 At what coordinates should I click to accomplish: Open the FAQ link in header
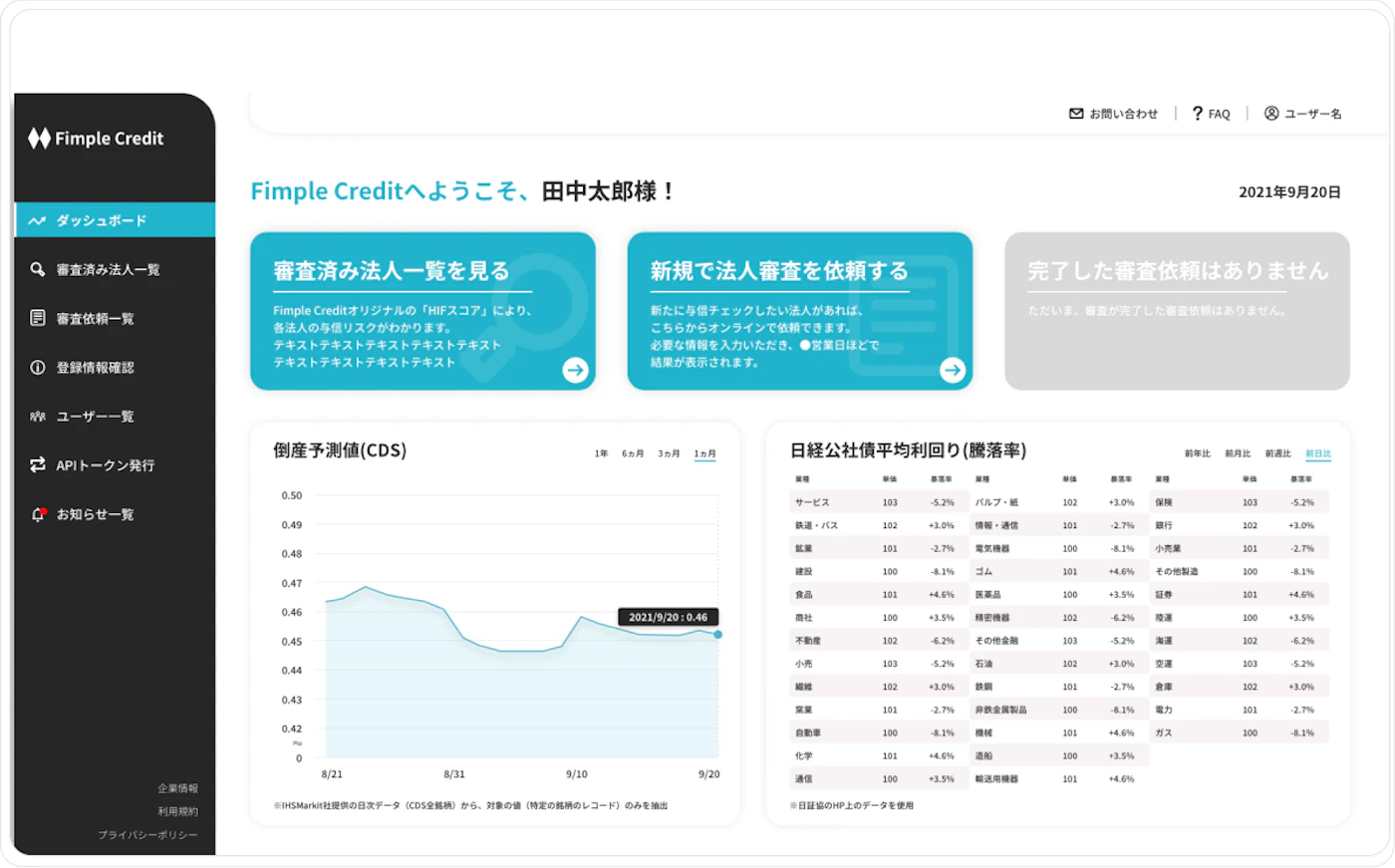(x=1212, y=114)
